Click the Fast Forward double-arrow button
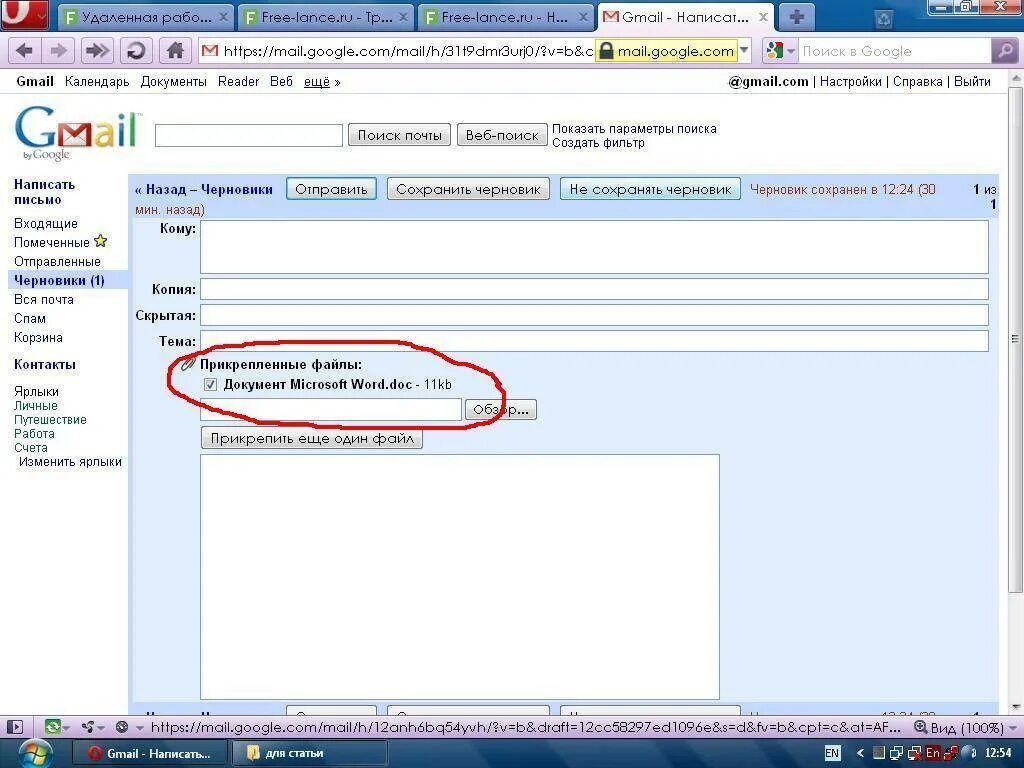 click(x=97, y=50)
